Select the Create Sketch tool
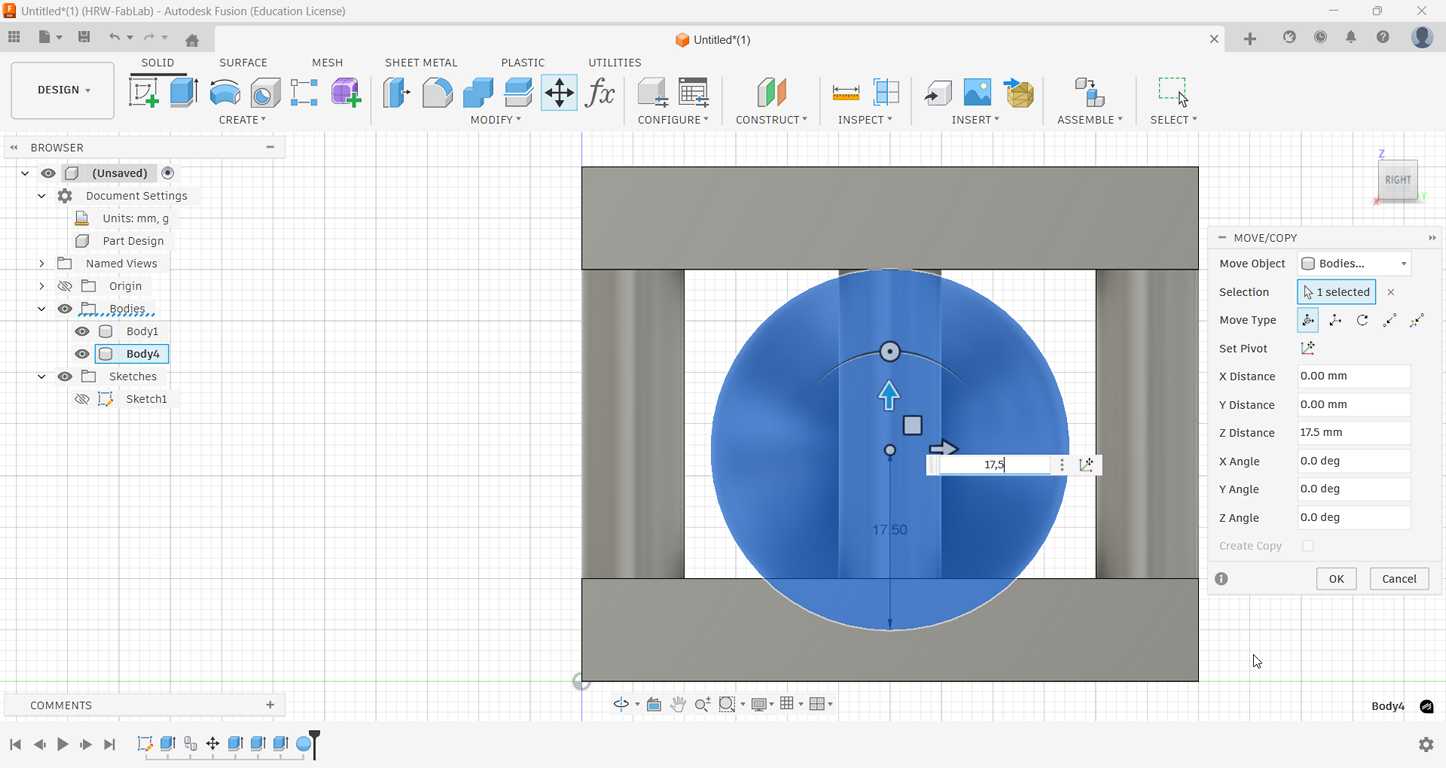 pyautogui.click(x=144, y=93)
